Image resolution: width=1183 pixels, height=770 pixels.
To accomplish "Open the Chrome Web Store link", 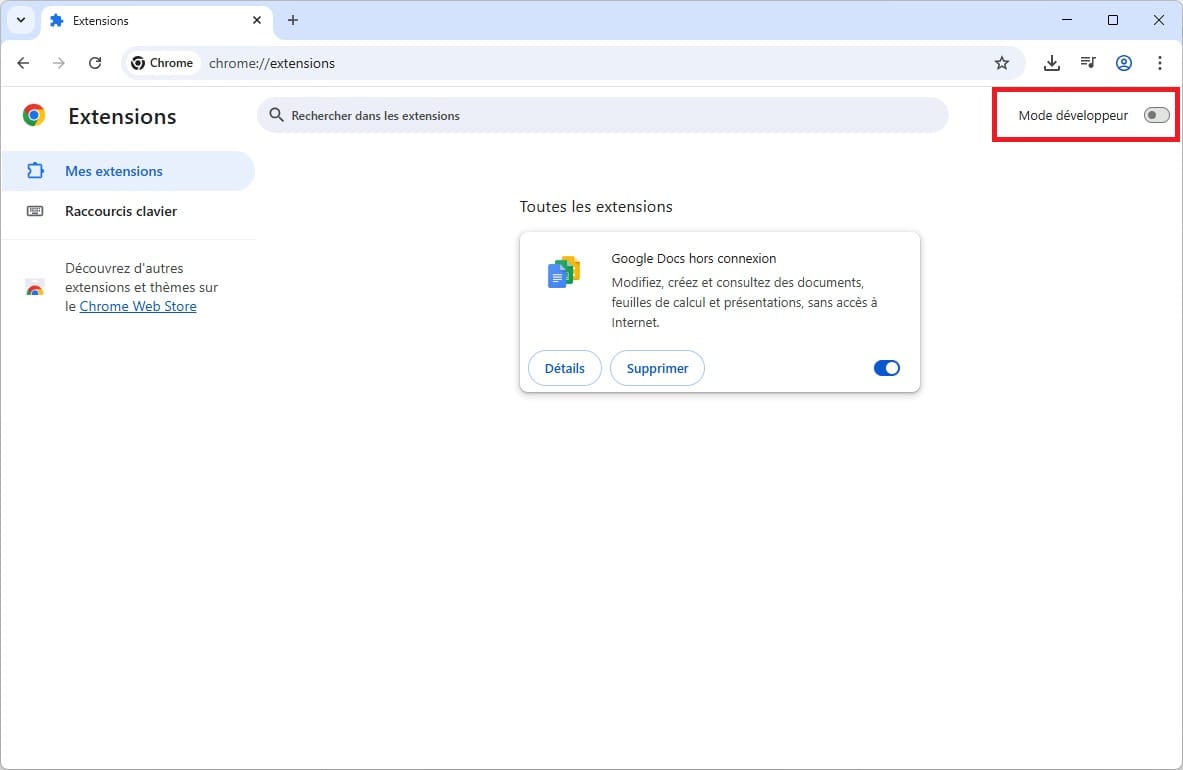I will [138, 306].
